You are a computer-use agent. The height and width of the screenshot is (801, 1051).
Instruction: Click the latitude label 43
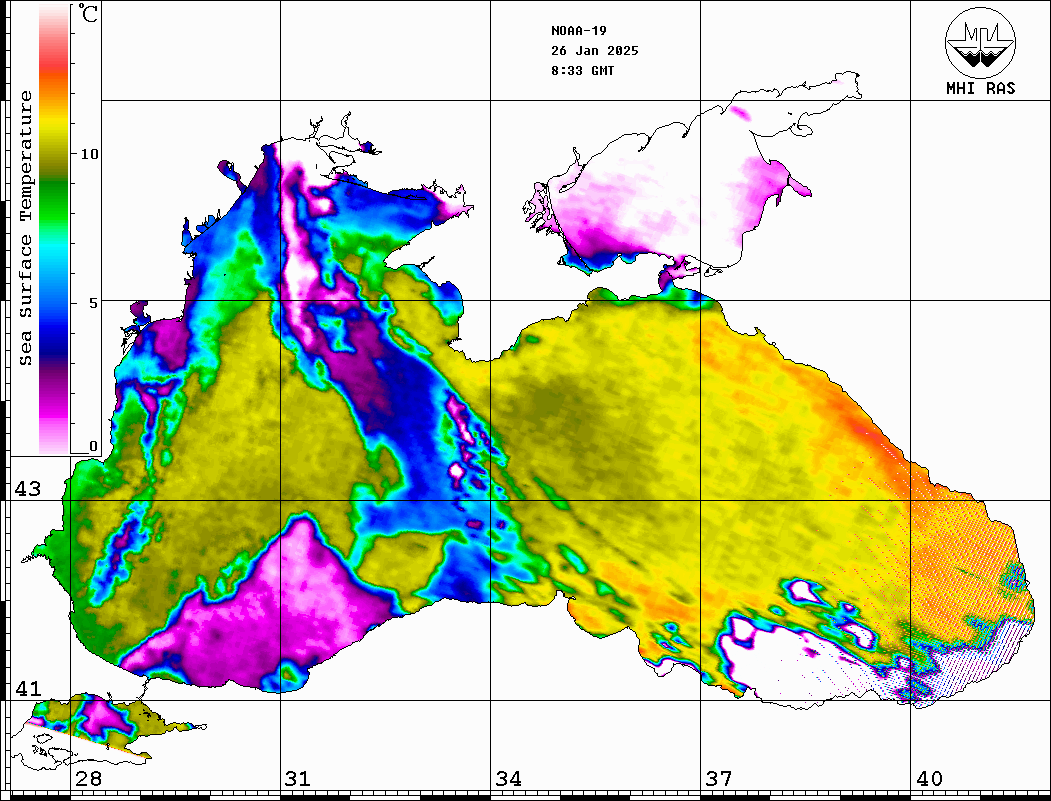(x=27, y=489)
